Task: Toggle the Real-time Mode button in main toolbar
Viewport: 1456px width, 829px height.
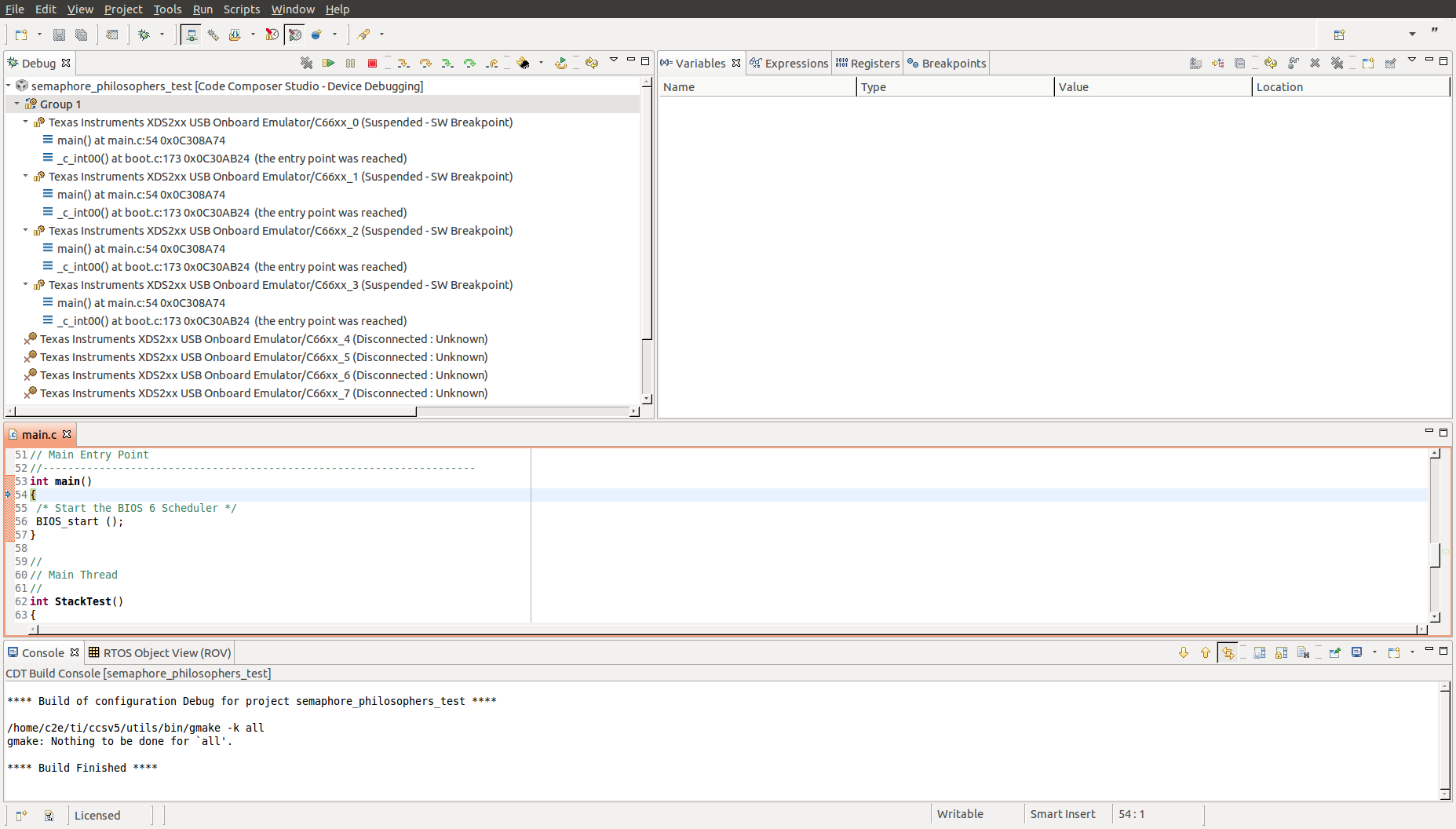Action: point(295,35)
